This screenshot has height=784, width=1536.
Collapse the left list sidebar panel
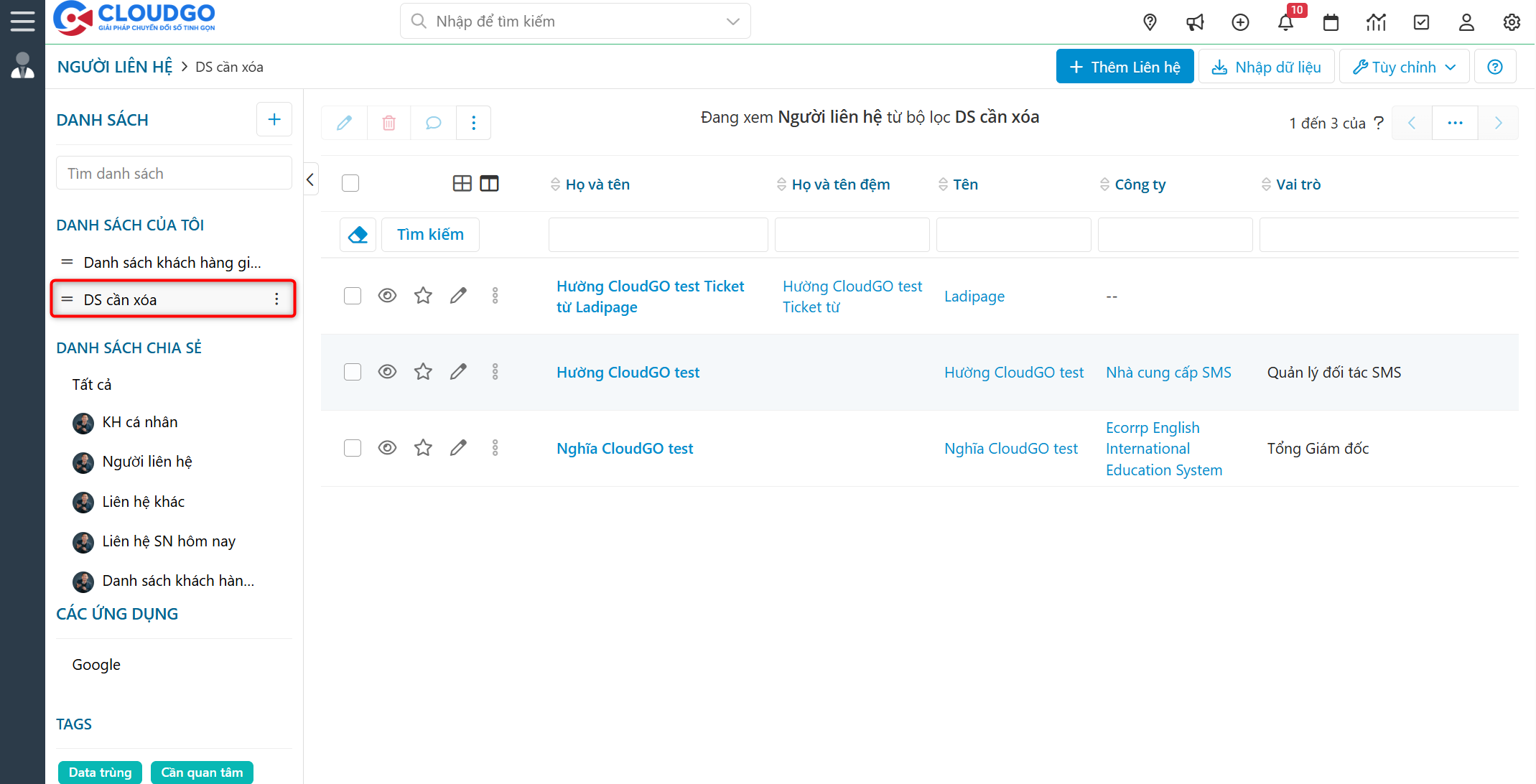(310, 179)
